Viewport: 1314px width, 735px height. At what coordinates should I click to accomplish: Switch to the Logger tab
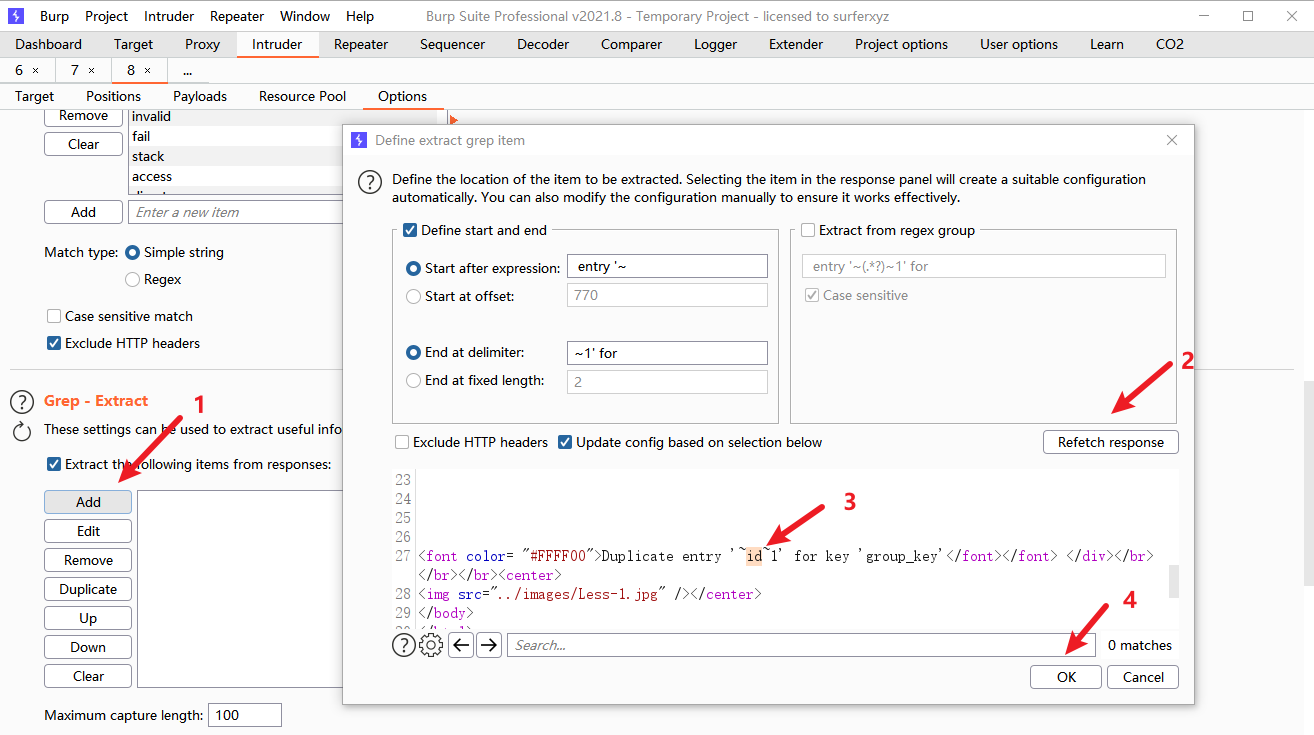(x=715, y=44)
